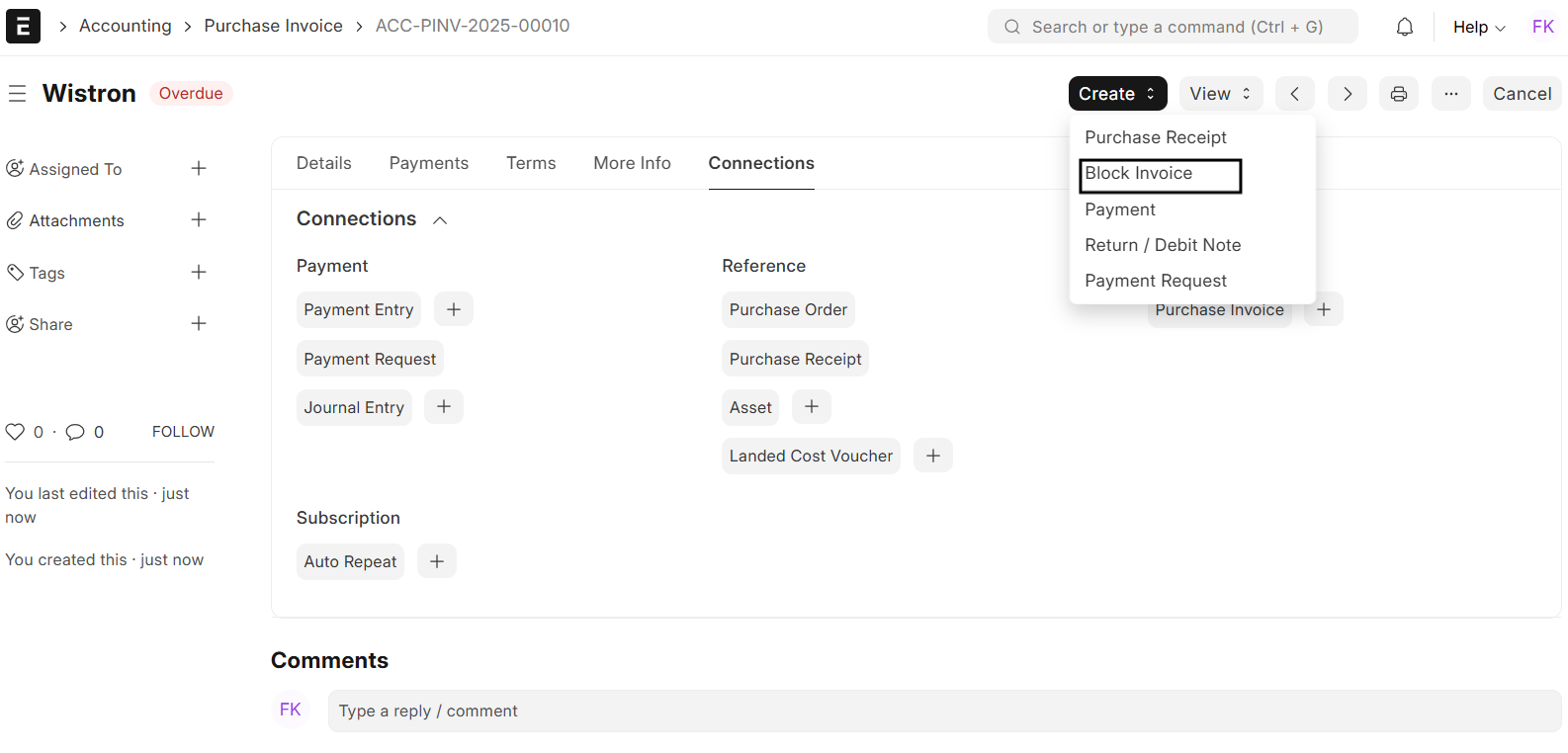Click the notification bell icon
The height and width of the screenshot is (753, 1568).
[1404, 27]
